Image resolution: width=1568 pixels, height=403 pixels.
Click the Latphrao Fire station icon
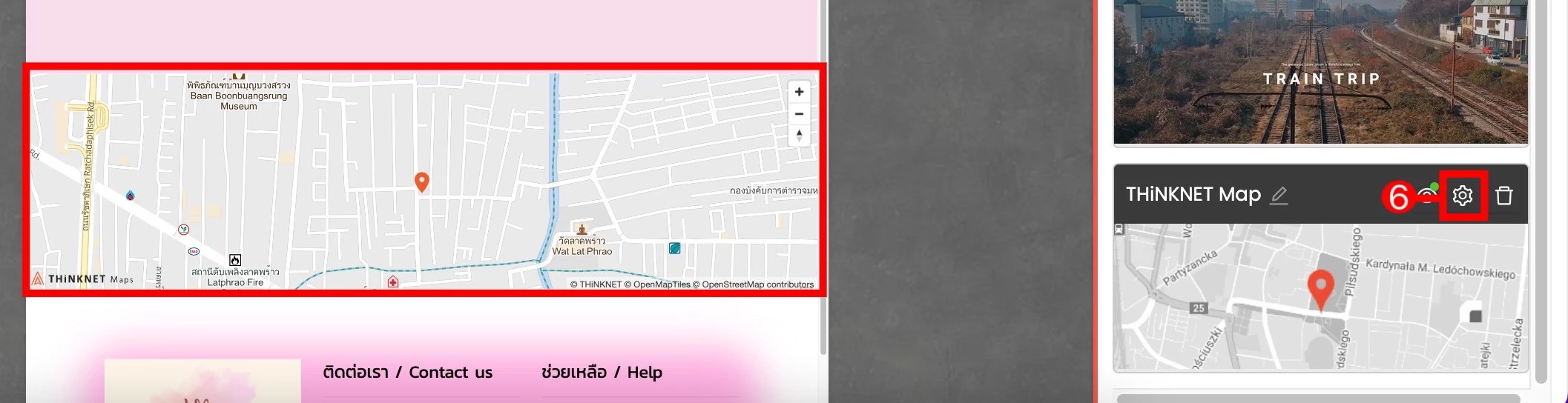point(235,260)
